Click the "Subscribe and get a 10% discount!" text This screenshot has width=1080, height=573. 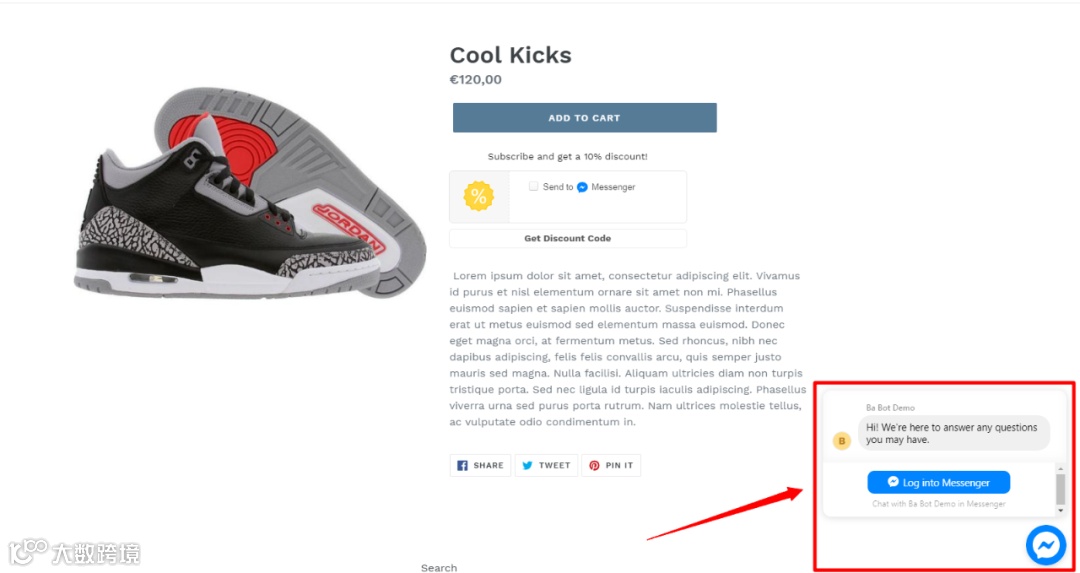pos(567,156)
